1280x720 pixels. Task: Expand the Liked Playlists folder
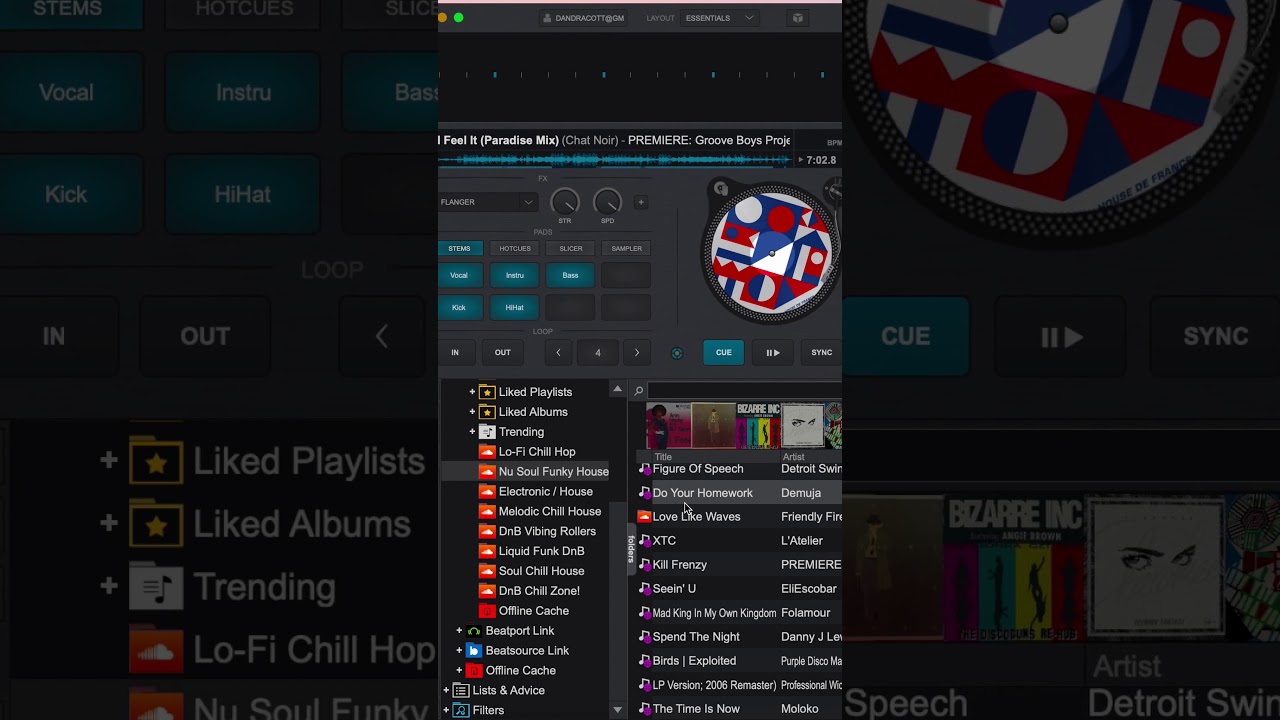[472, 392]
